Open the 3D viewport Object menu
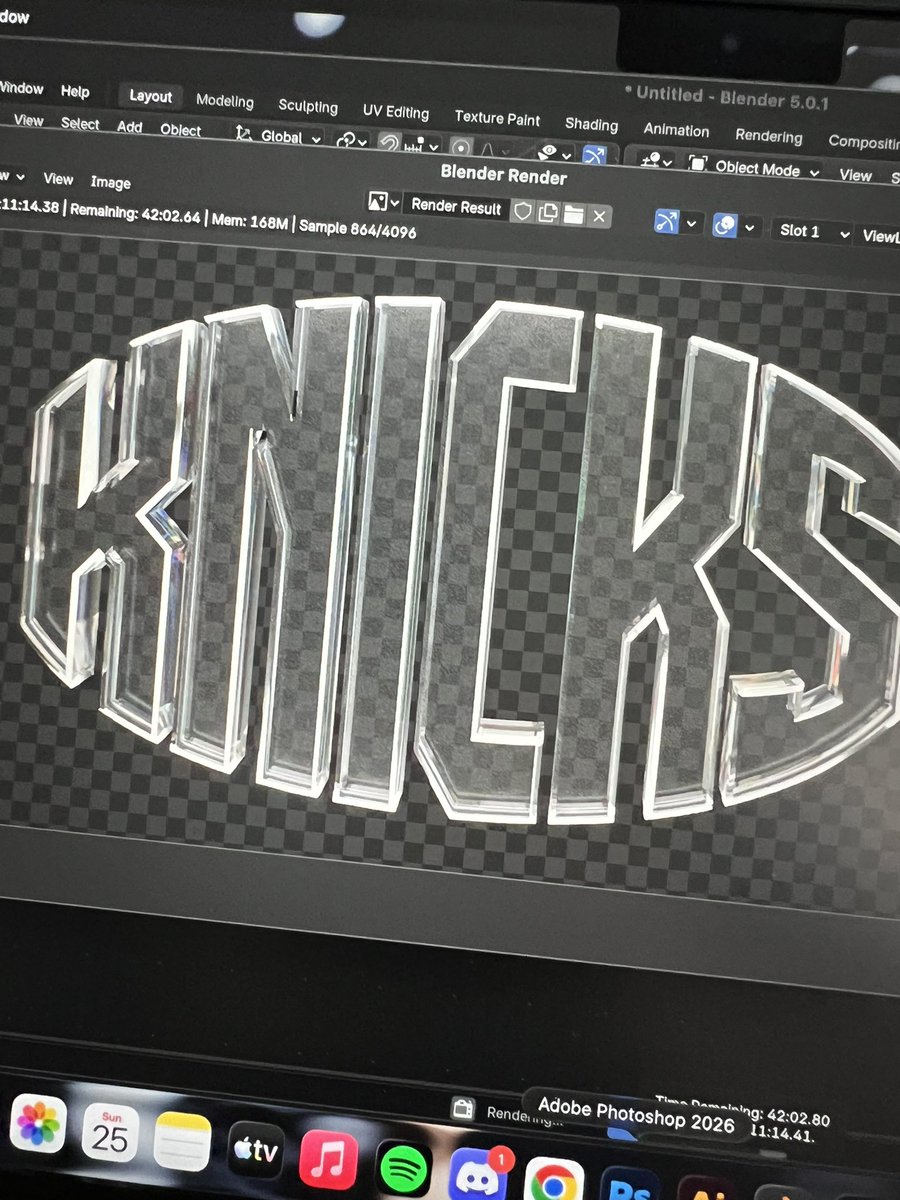Screen dimensions: 900x1200 click(181, 130)
